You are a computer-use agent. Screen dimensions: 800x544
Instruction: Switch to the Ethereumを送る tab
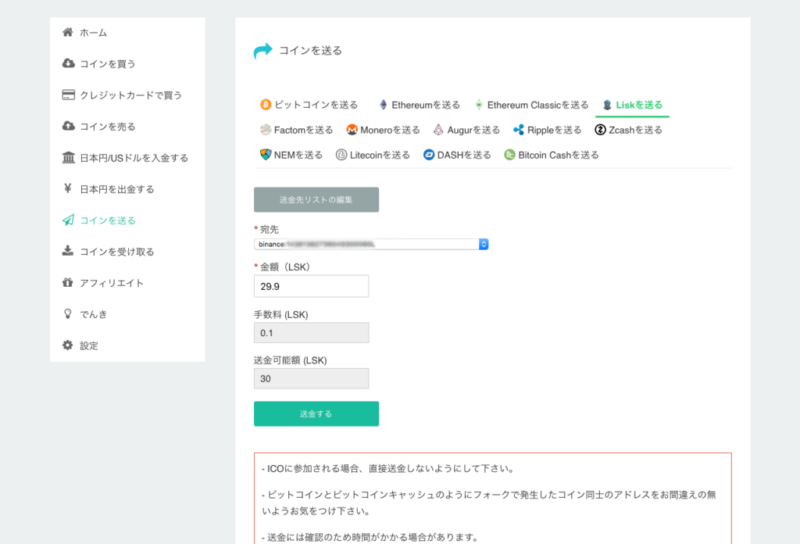419,104
